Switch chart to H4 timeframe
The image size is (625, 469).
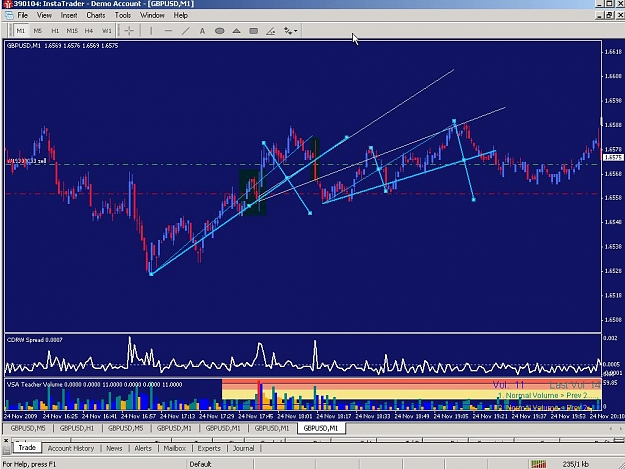tap(89, 31)
